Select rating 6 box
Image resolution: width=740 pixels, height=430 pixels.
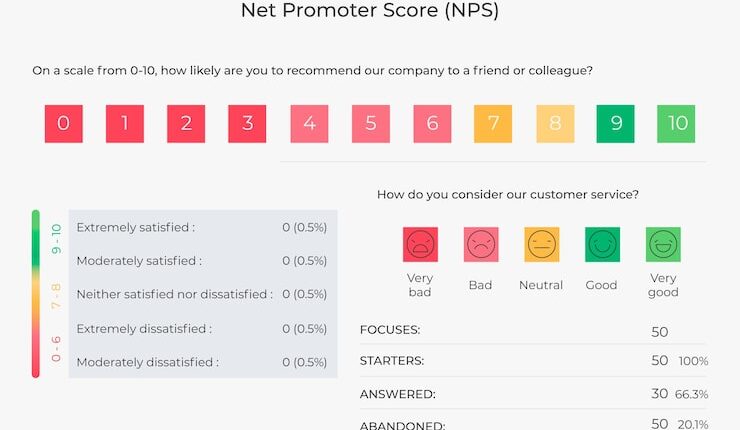(432, 124)
